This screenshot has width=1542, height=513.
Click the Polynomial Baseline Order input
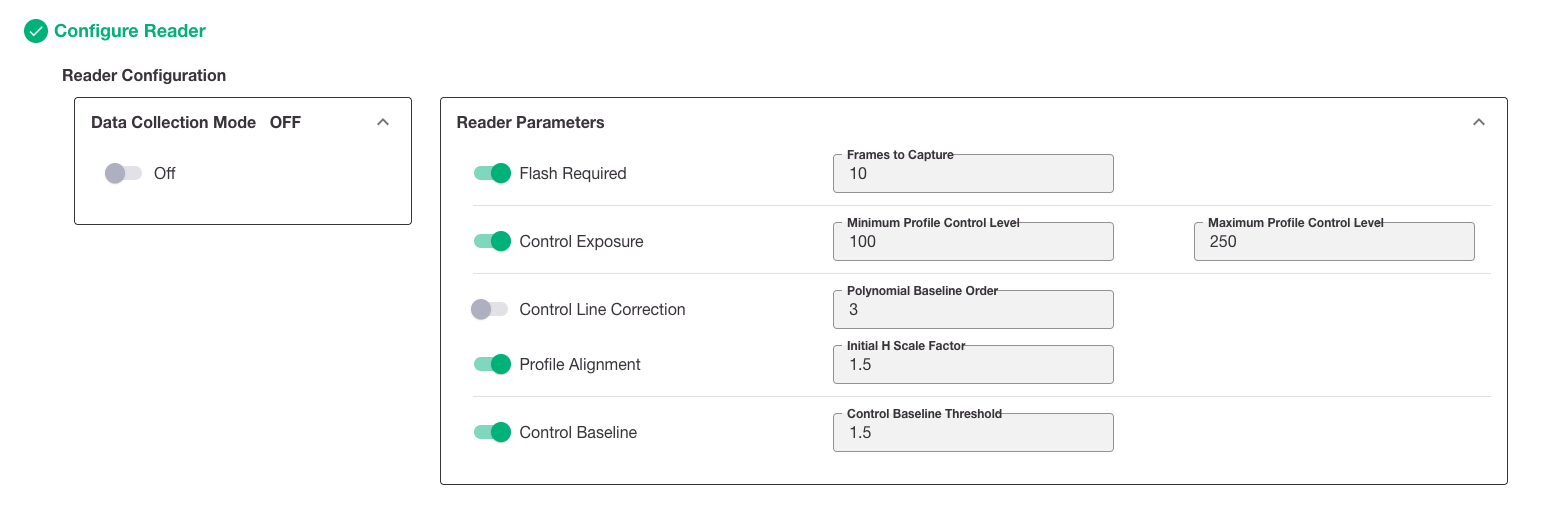973,309
